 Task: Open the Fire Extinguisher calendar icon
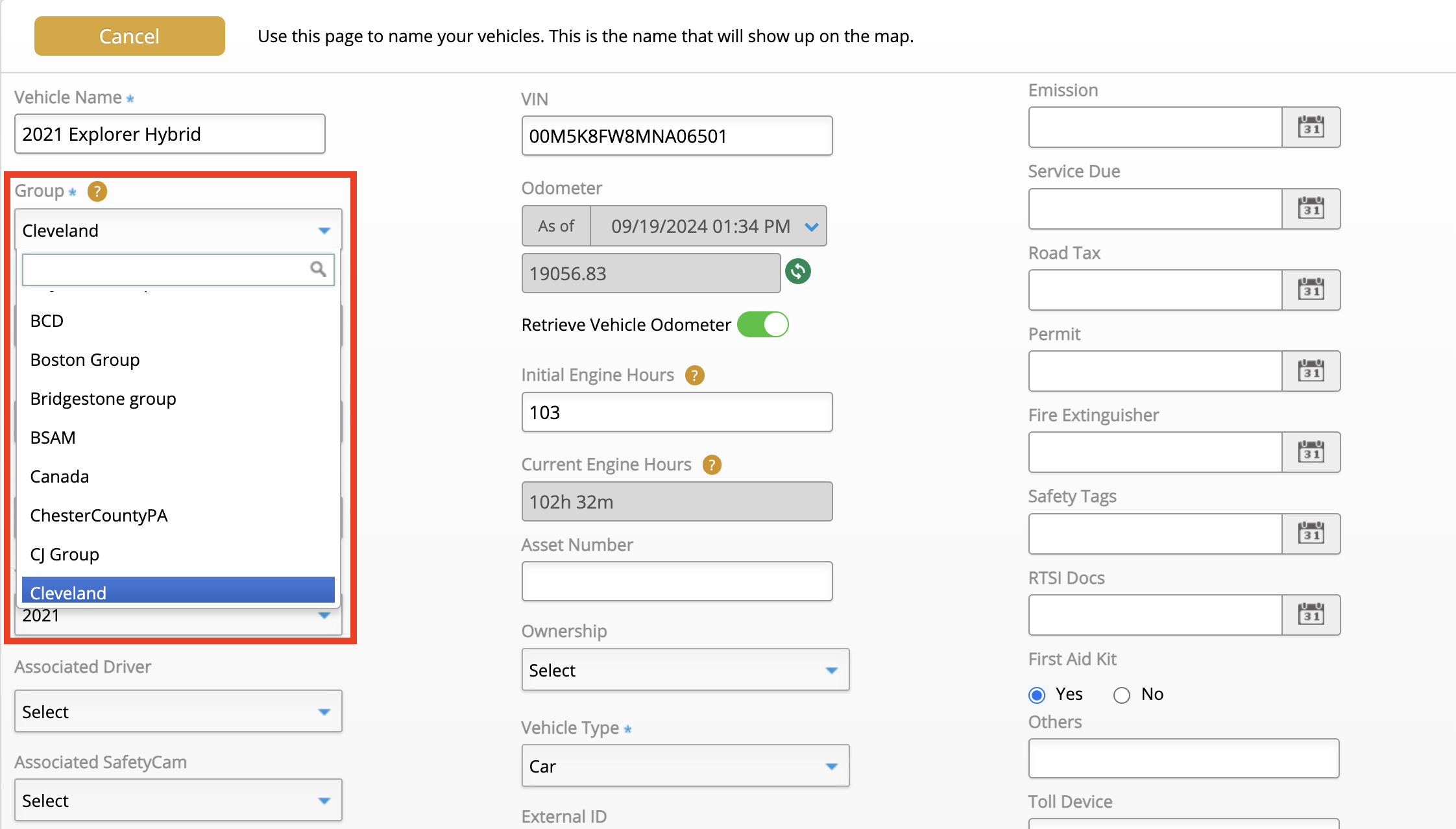click(1311, 453)
